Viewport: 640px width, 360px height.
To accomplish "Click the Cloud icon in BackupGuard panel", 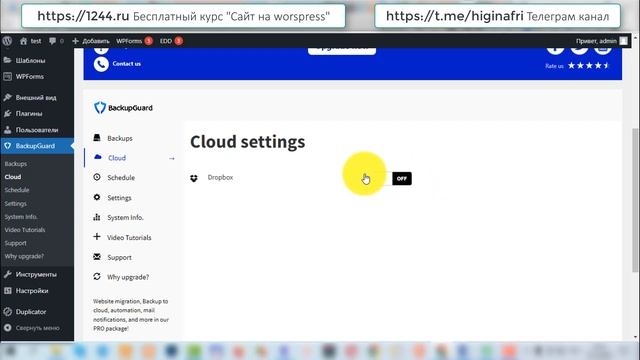I will click(98, 157).
